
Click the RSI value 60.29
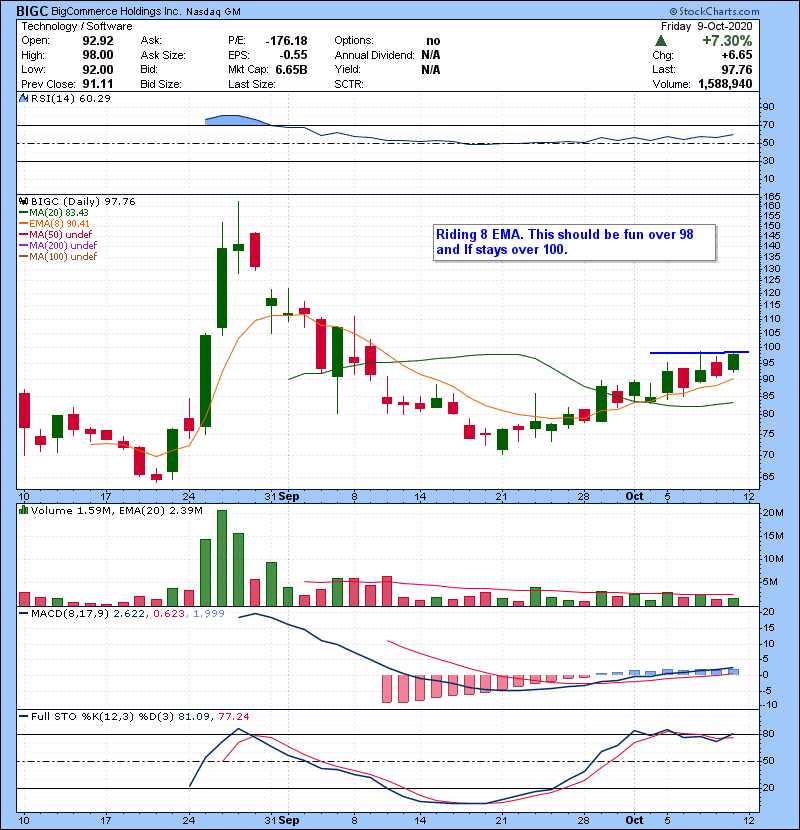93,98
